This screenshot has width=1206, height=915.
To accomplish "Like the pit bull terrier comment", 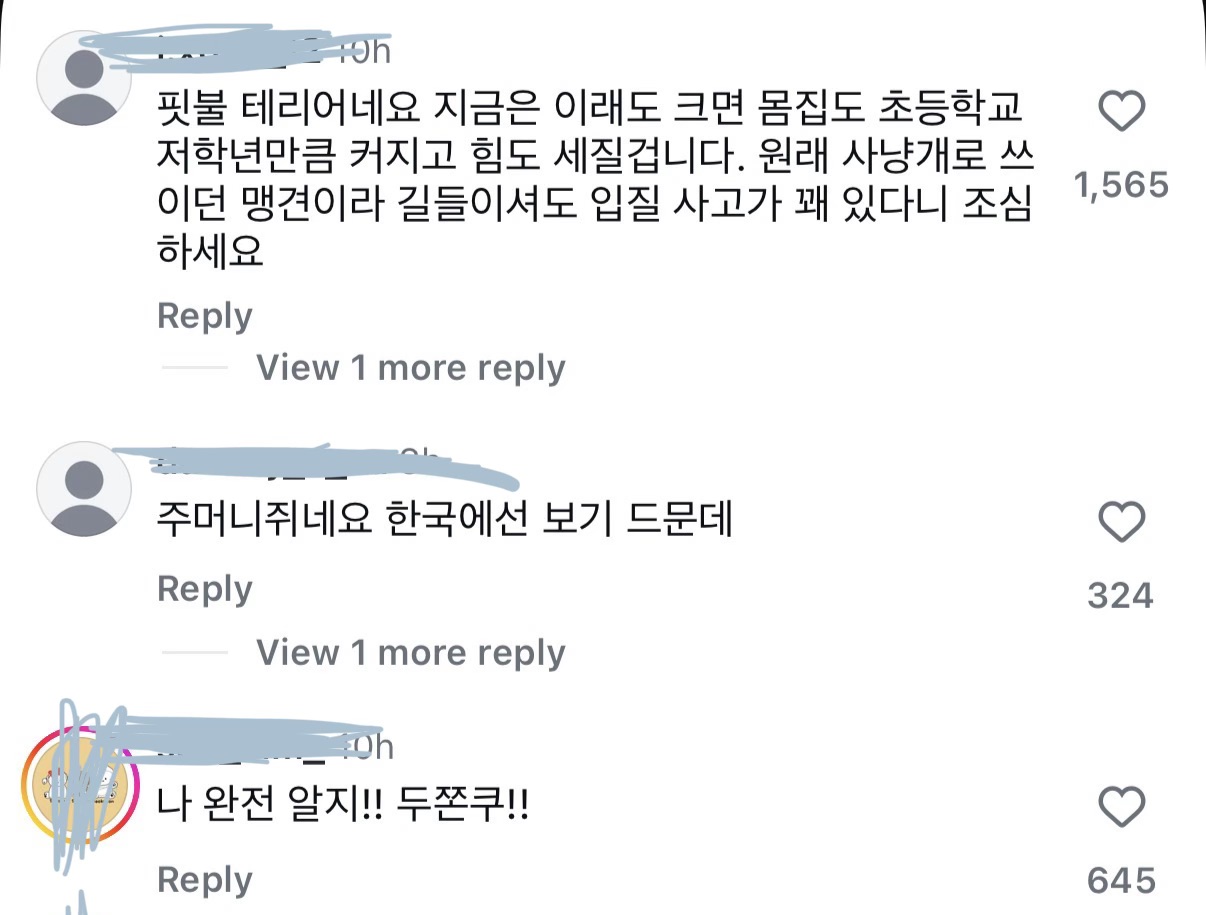I will (1121, 111).
